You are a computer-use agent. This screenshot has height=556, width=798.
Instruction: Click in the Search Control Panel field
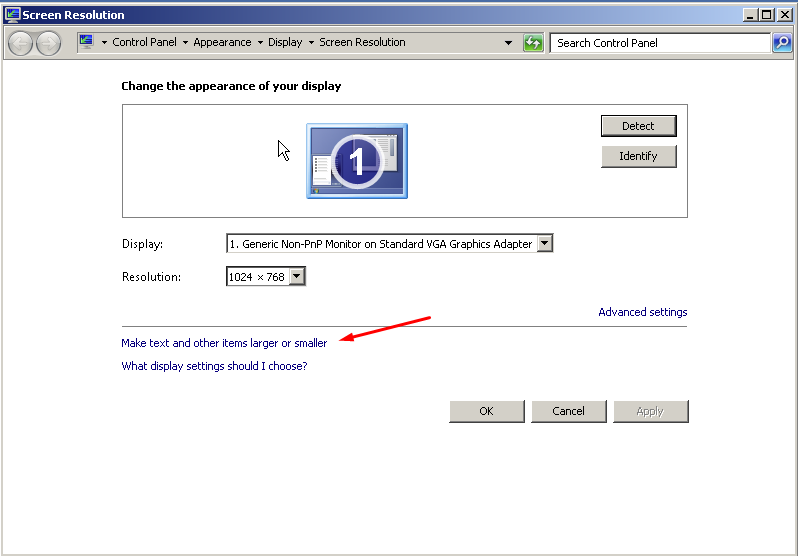click(660, 43)
